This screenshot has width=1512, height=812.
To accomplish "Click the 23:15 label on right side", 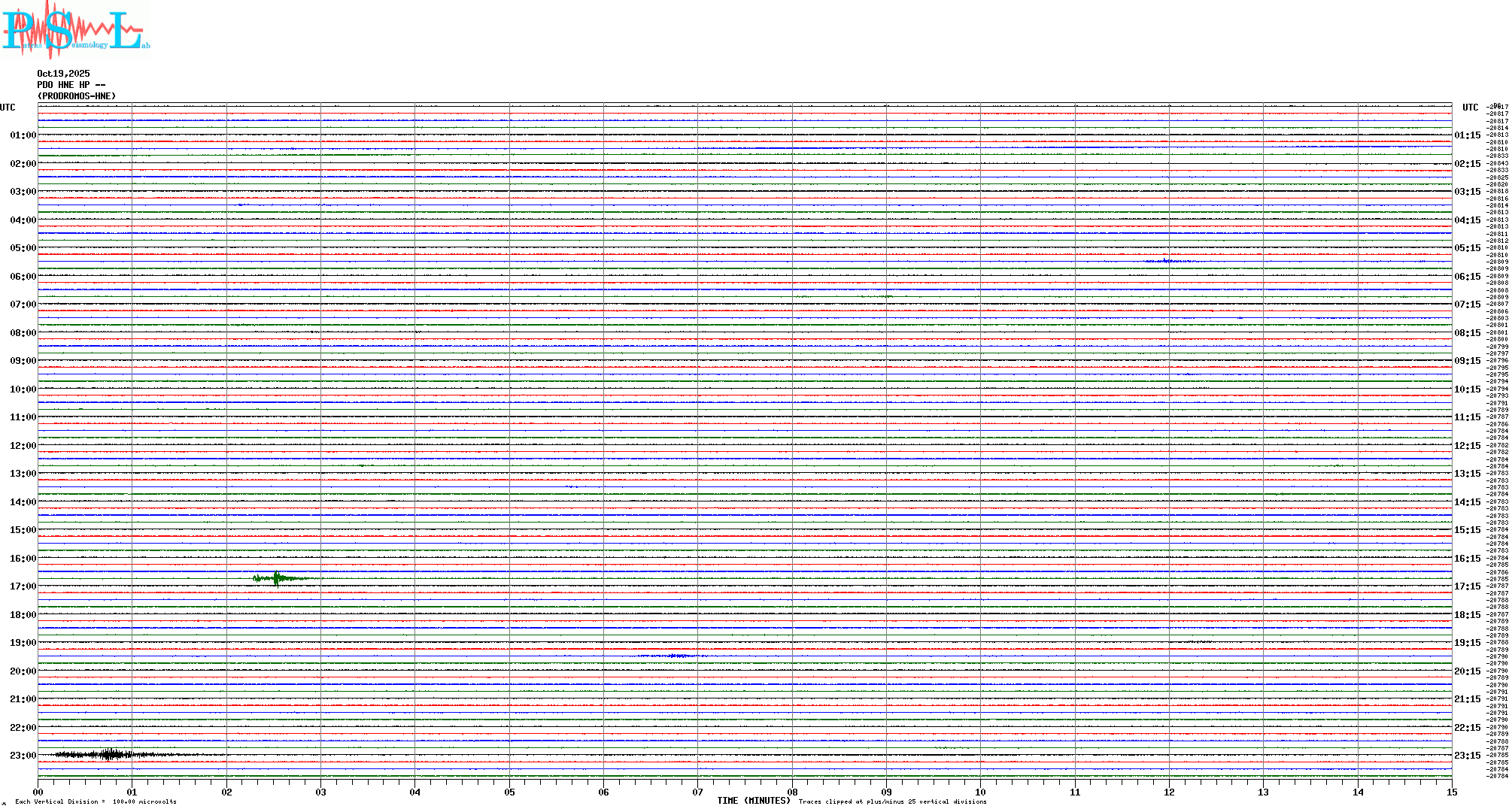I will coord(1467,756).
